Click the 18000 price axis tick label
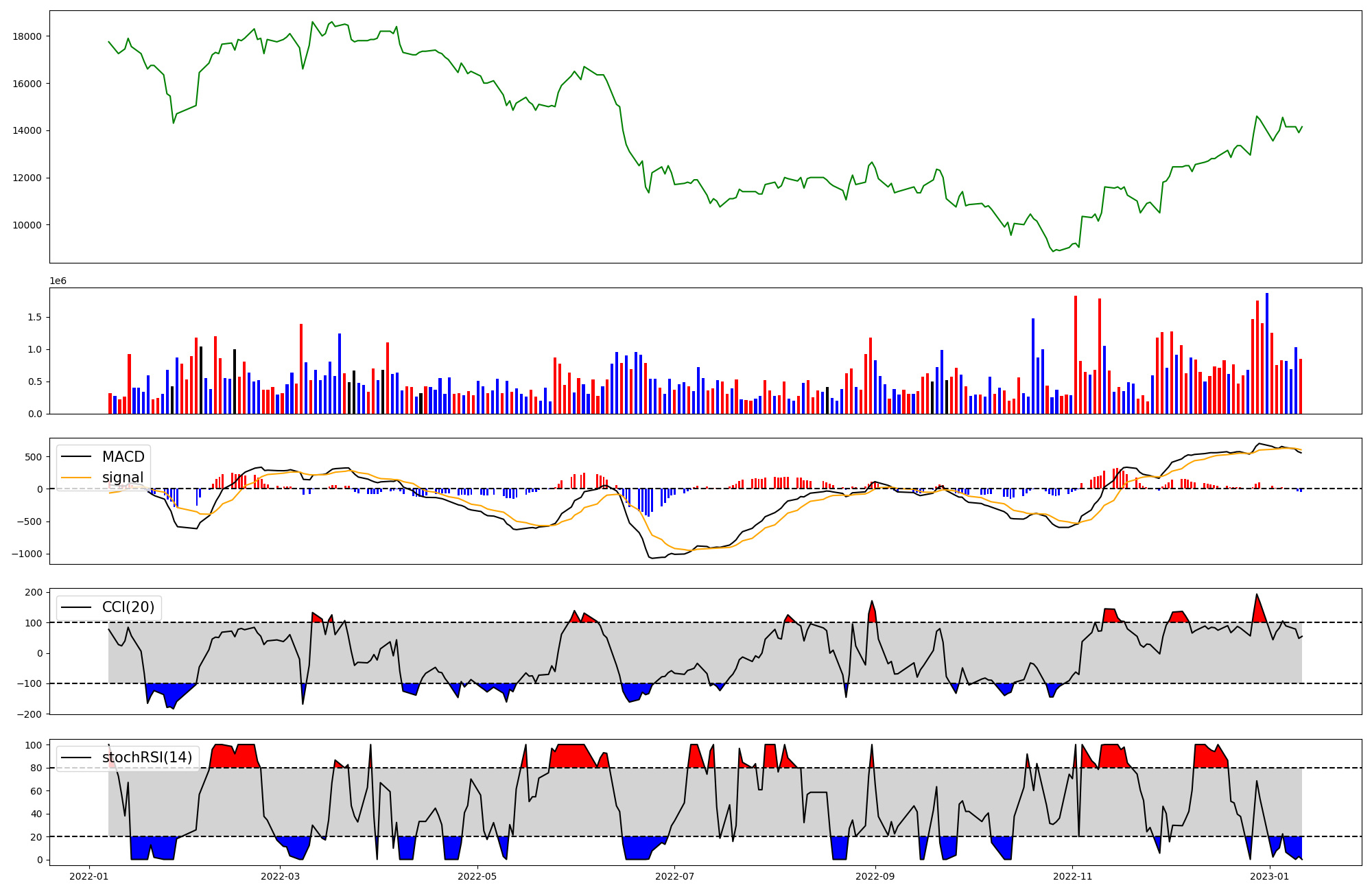The width and height of the screenshot is (1372, 892). 27,36
